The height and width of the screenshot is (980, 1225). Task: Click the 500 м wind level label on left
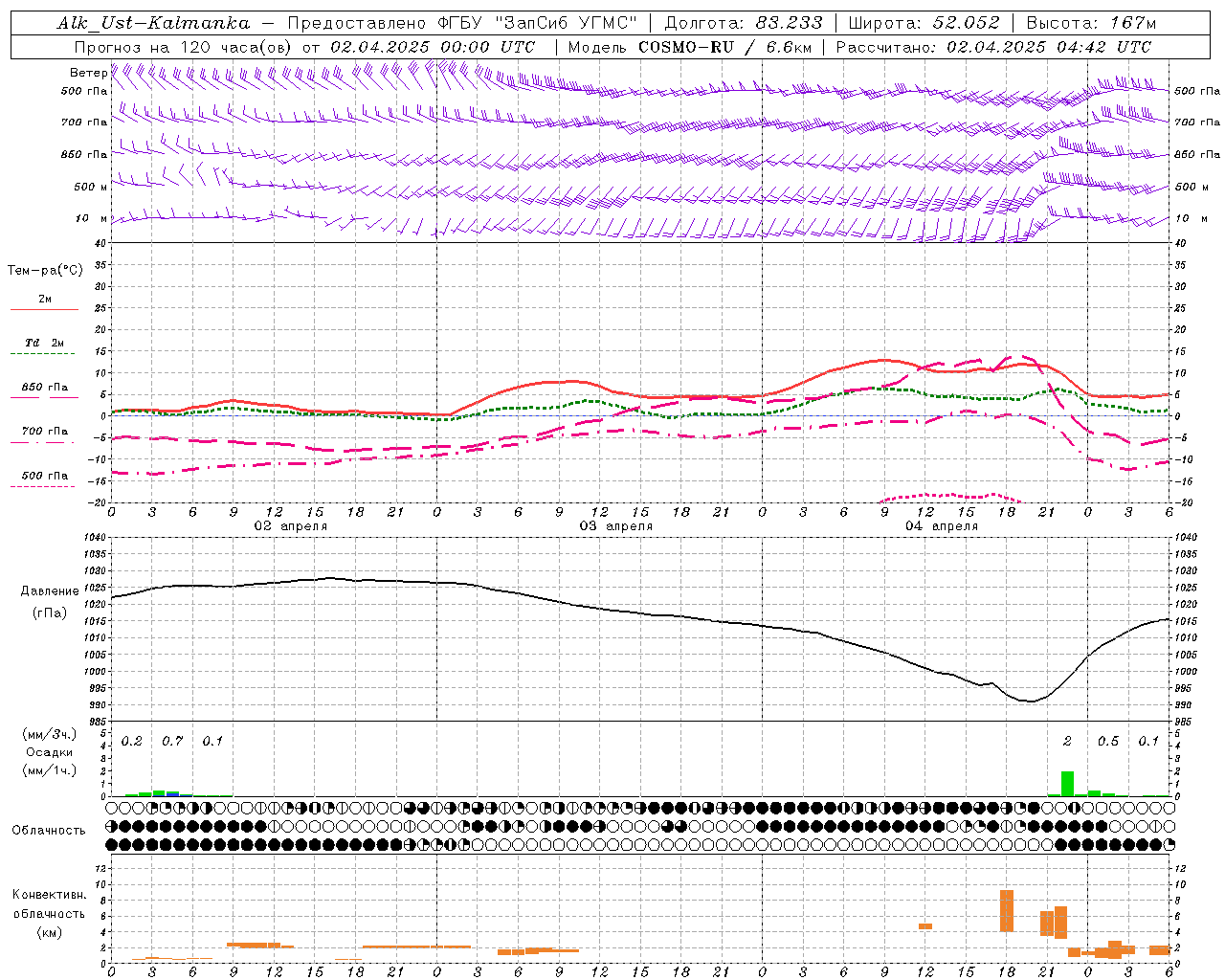tap(91, 187)
